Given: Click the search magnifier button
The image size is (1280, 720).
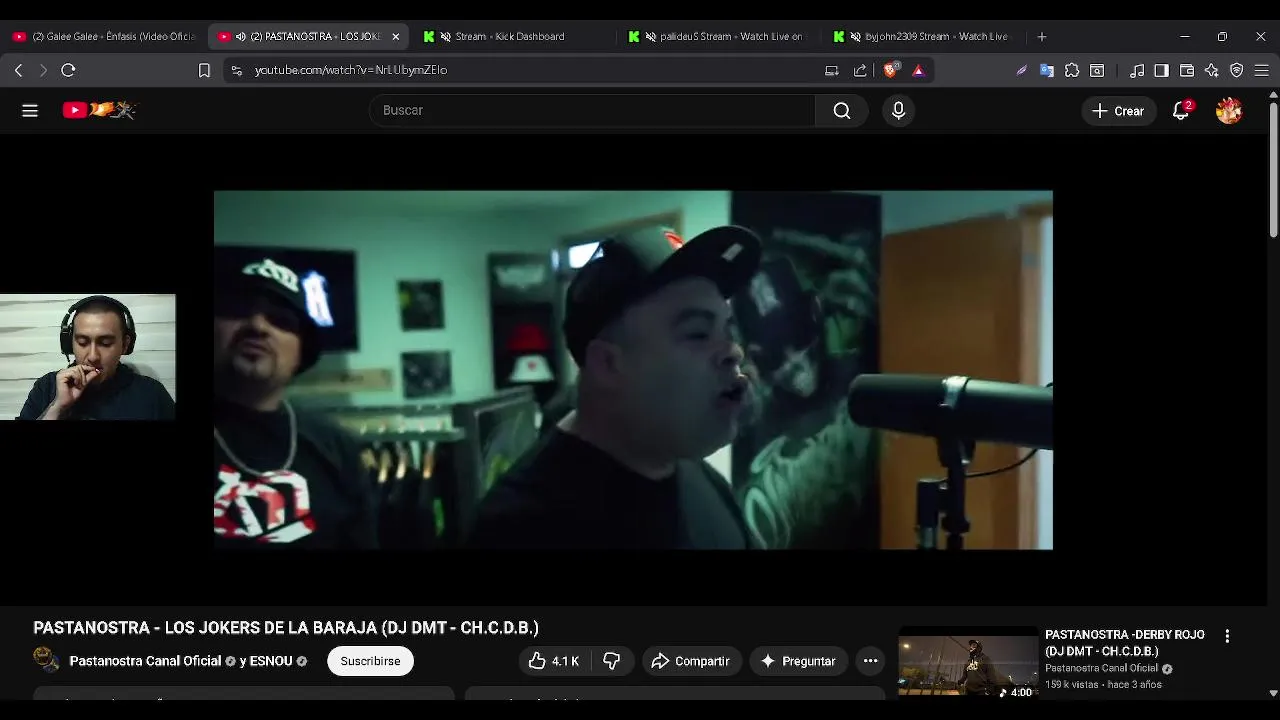Looking at the screenshot, I should [842, 111].
